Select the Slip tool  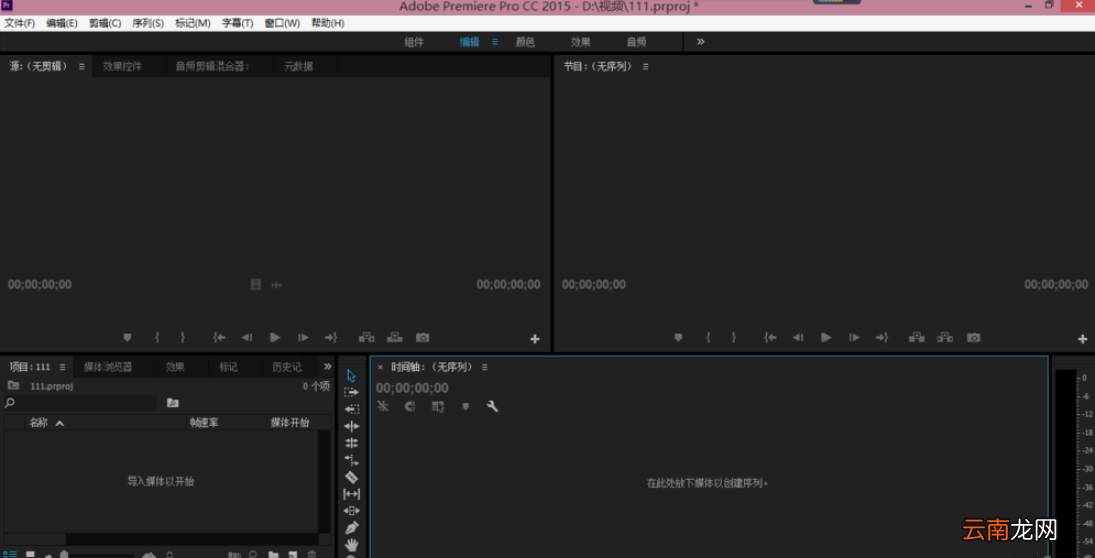tap(351, 494)
